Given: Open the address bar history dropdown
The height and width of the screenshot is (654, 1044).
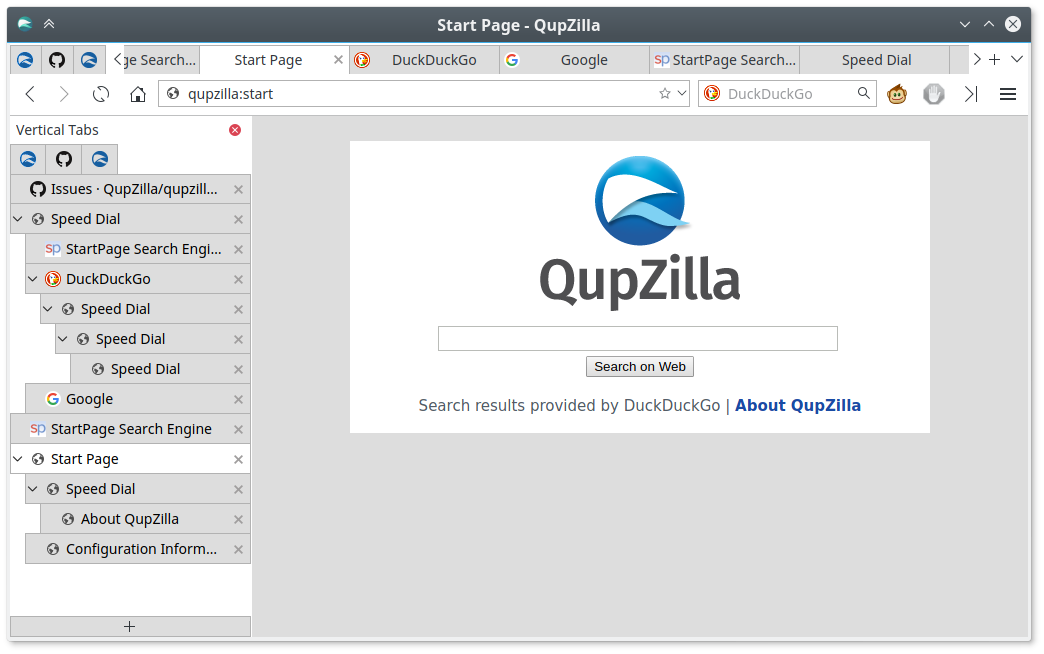Looking at the screenshot, I should (x=682, y=94).
